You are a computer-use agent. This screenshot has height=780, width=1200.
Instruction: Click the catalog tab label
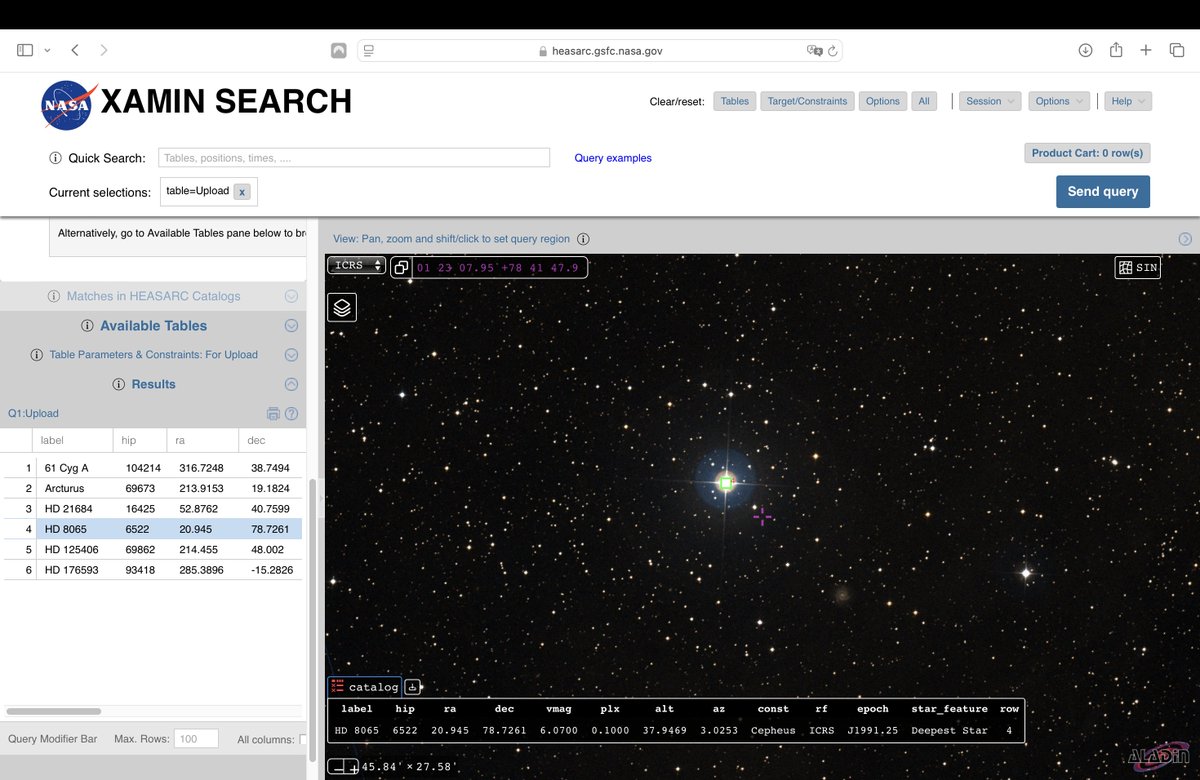coord(373,687)
